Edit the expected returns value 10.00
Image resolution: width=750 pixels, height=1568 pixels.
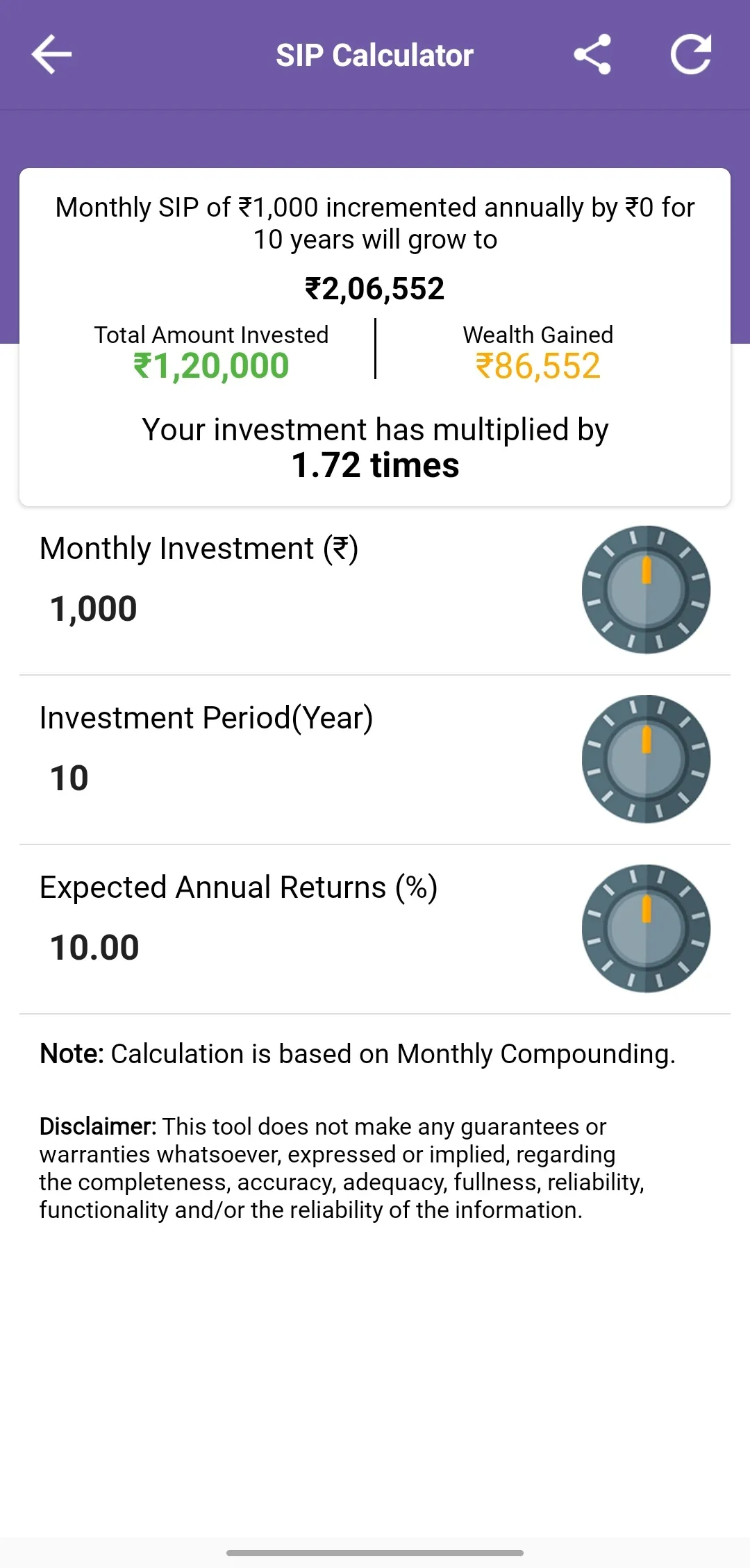(94, 948)
